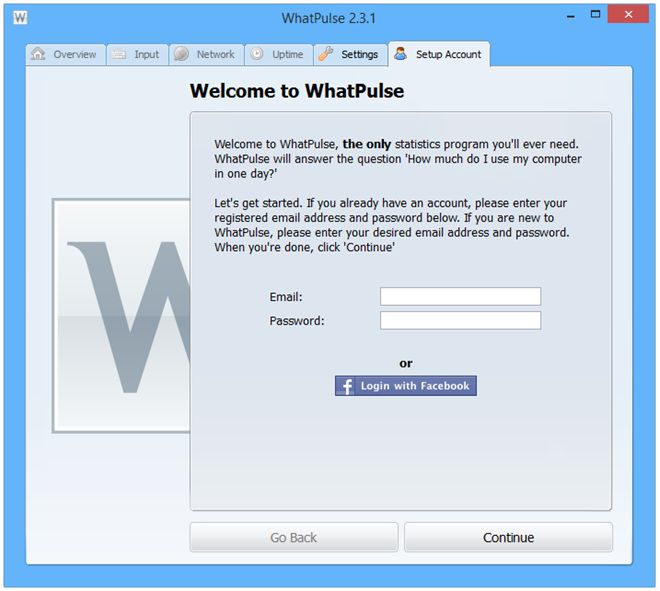Click the Go Back button
This screenshot has height=591, width=660.
[x=294, y=537]
